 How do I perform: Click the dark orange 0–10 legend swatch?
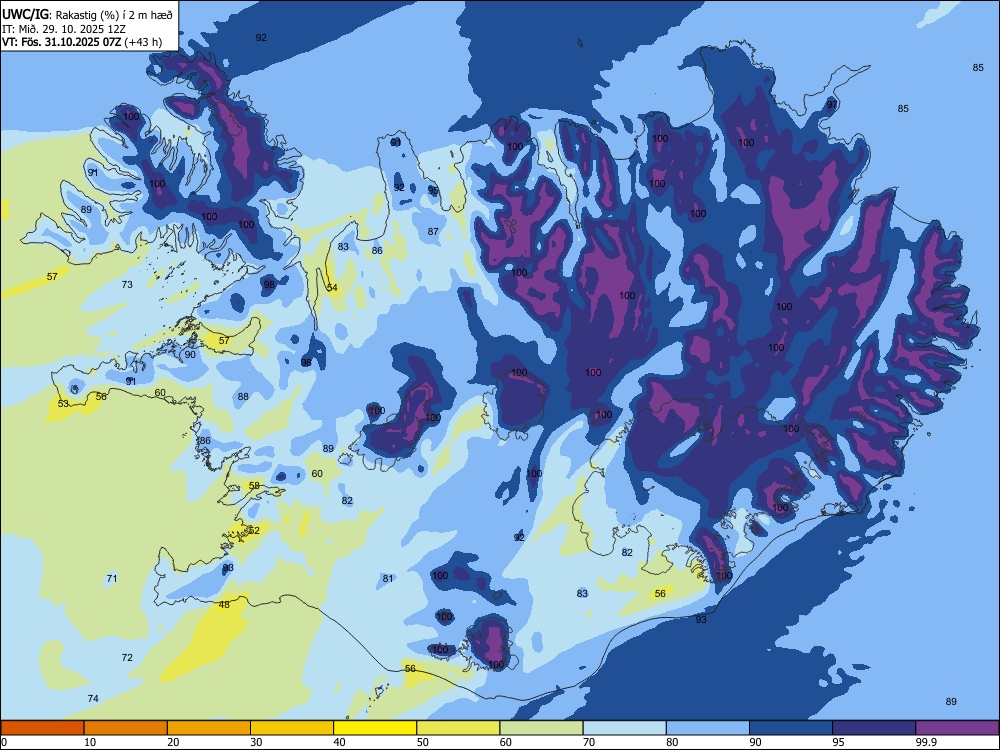(x=42, y=728)
